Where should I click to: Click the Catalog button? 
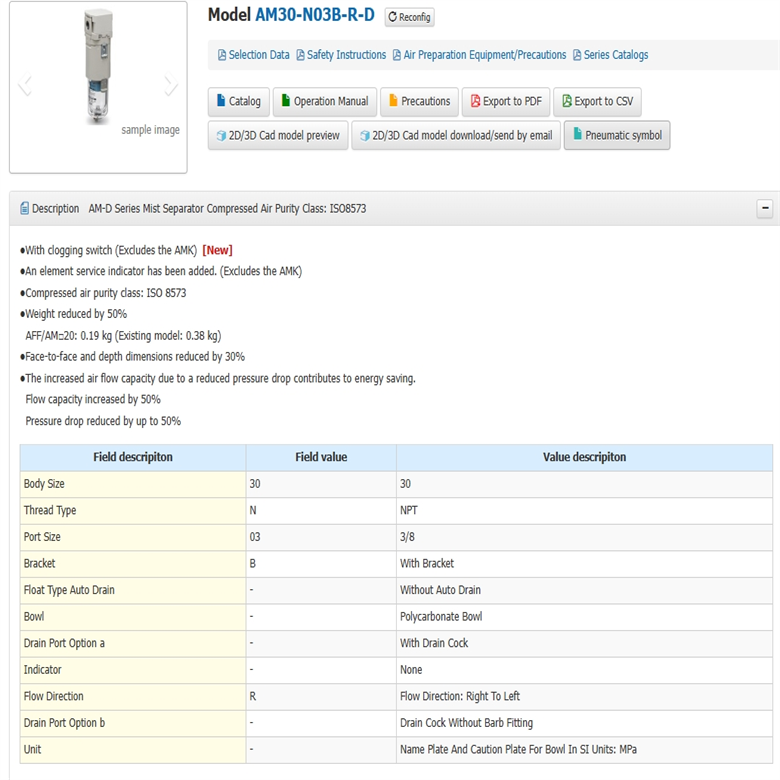coord(239,101)
